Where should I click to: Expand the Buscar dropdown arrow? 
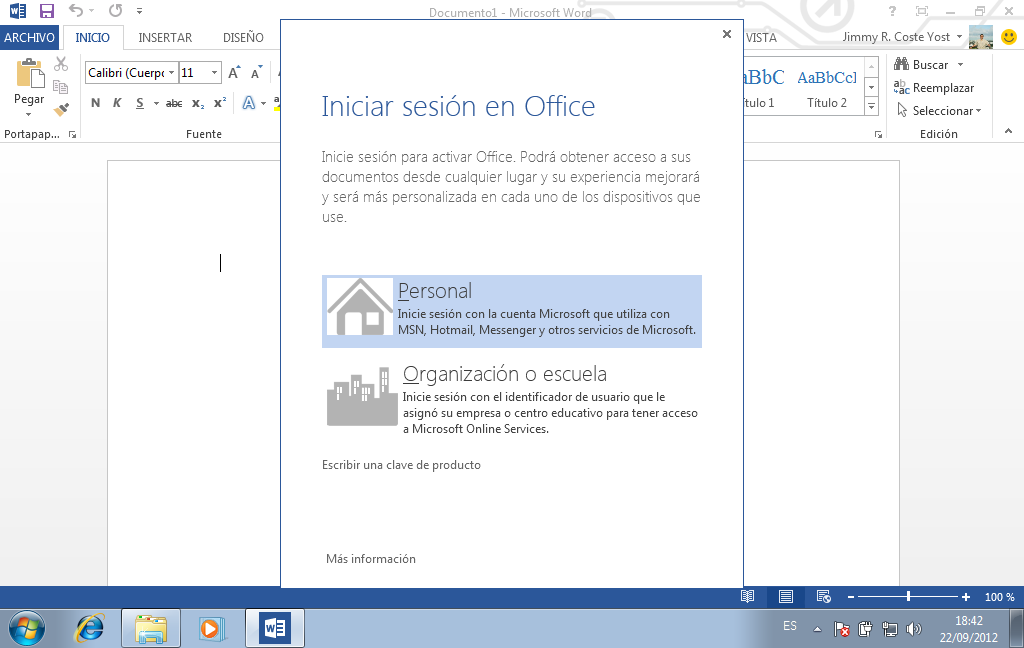[x=960, y=65]
